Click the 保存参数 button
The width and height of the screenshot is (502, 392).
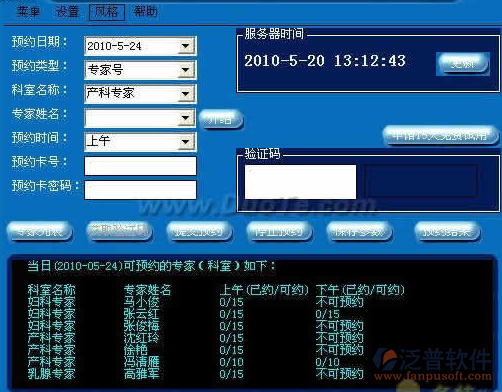tap(359, 231)
